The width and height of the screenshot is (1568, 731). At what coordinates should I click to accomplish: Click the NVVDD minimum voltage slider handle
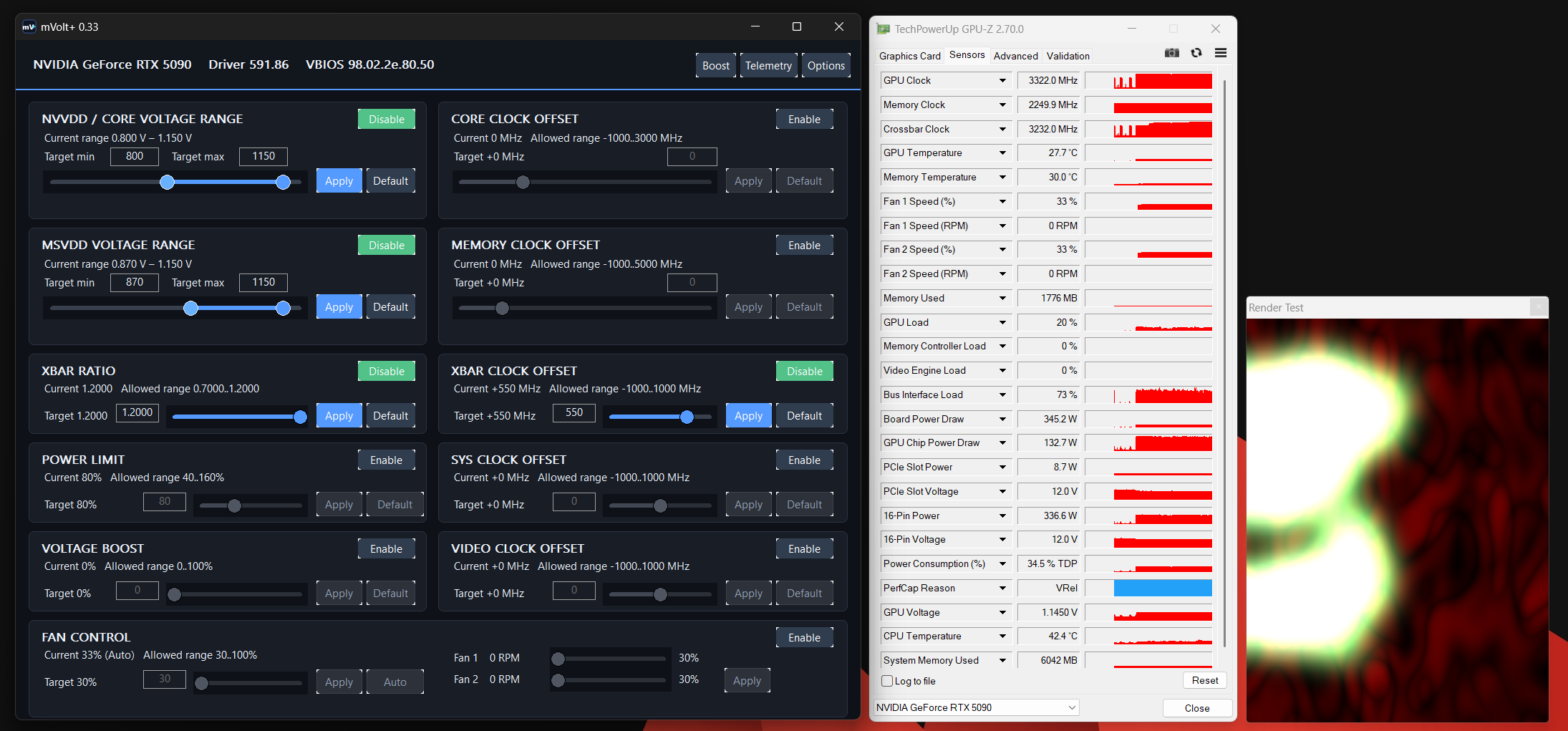(x=167, y=182)
